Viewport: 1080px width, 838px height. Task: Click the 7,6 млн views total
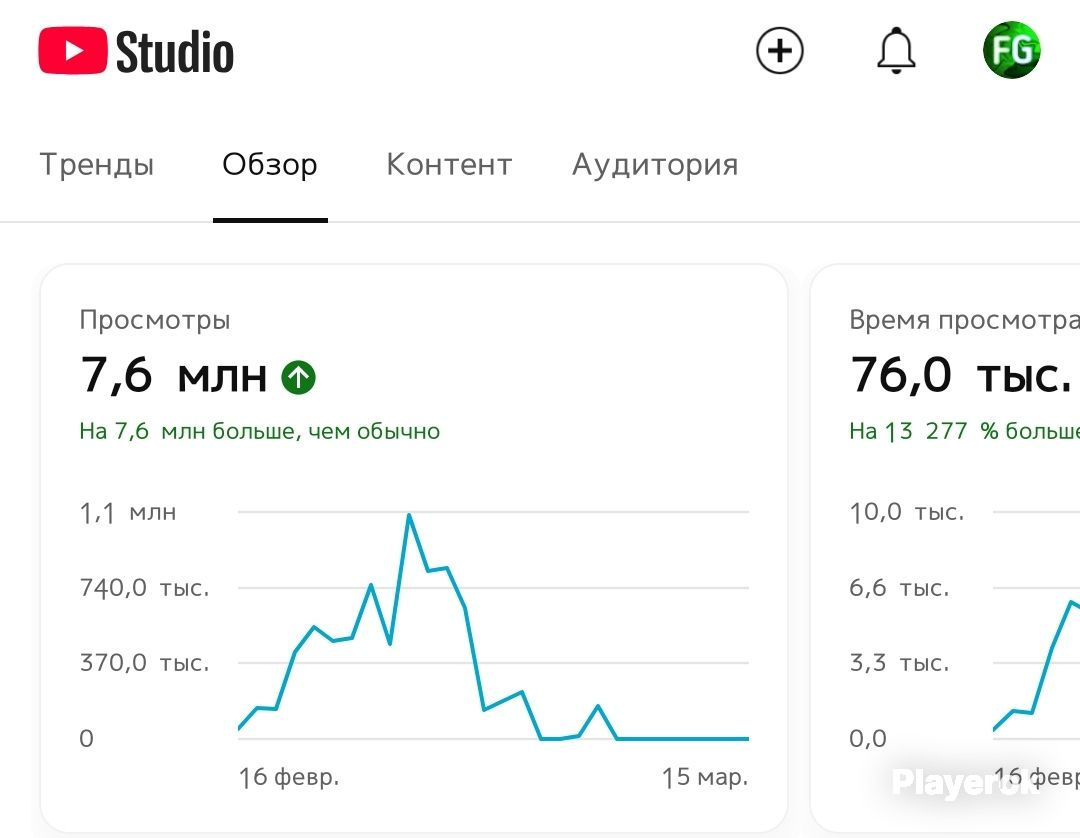[174, 376]
